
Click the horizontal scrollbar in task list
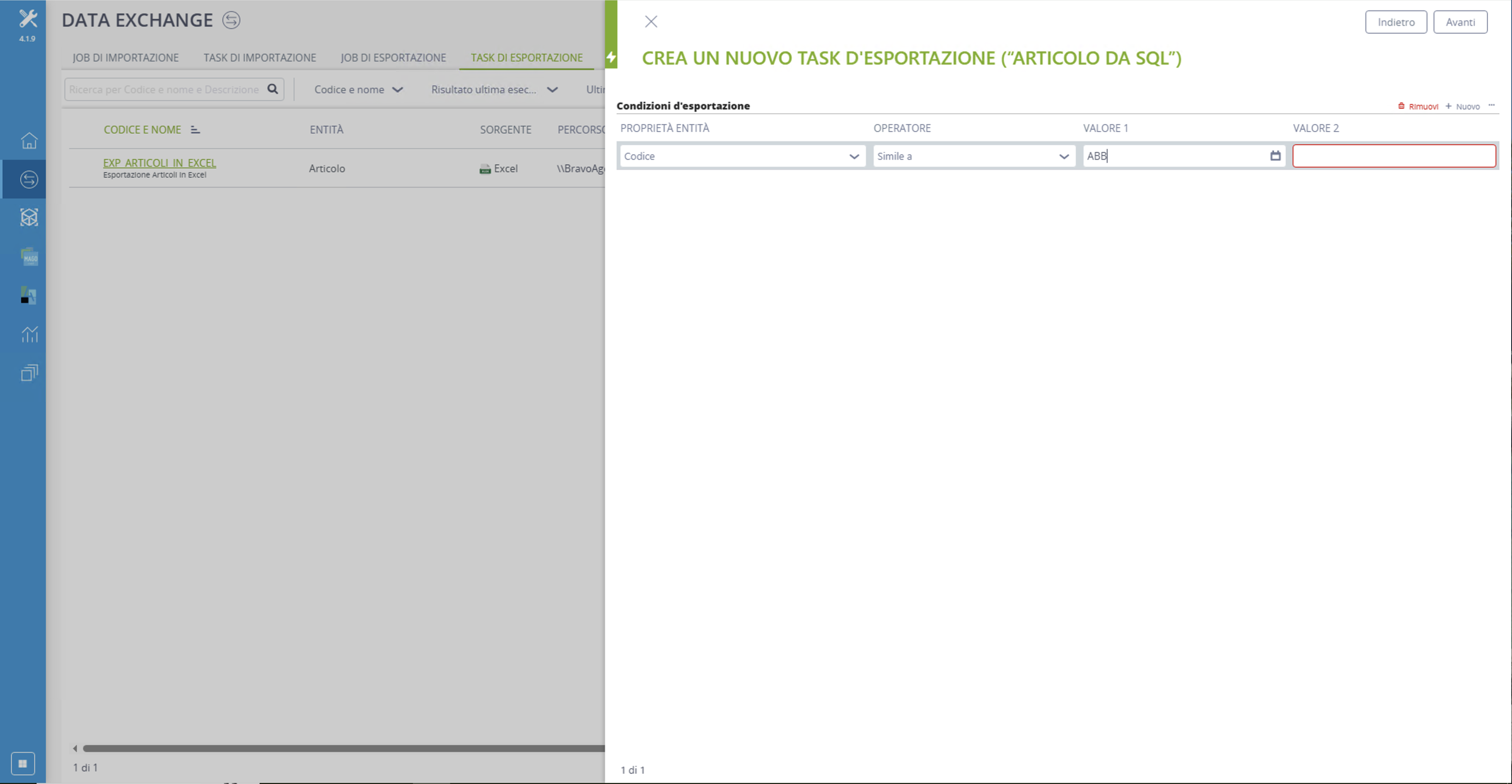(344, 748)
